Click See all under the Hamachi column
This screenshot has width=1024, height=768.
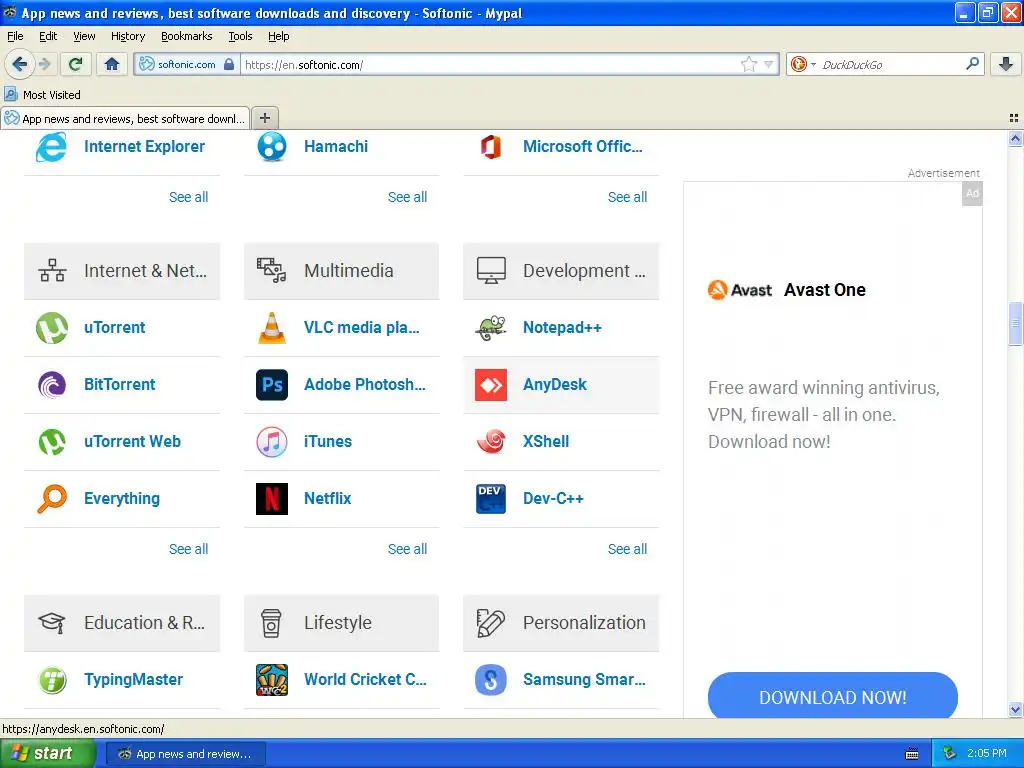(408, 197)
